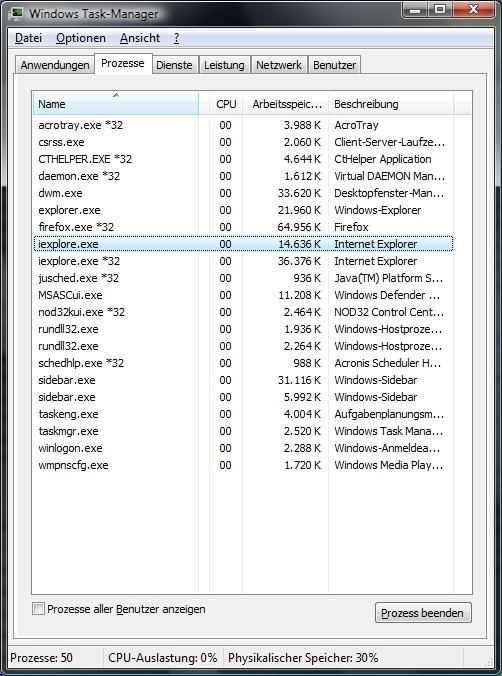502x676 pixels.
Task: Click the Prozesse: 50 status entry
Action: click(41, 658)
